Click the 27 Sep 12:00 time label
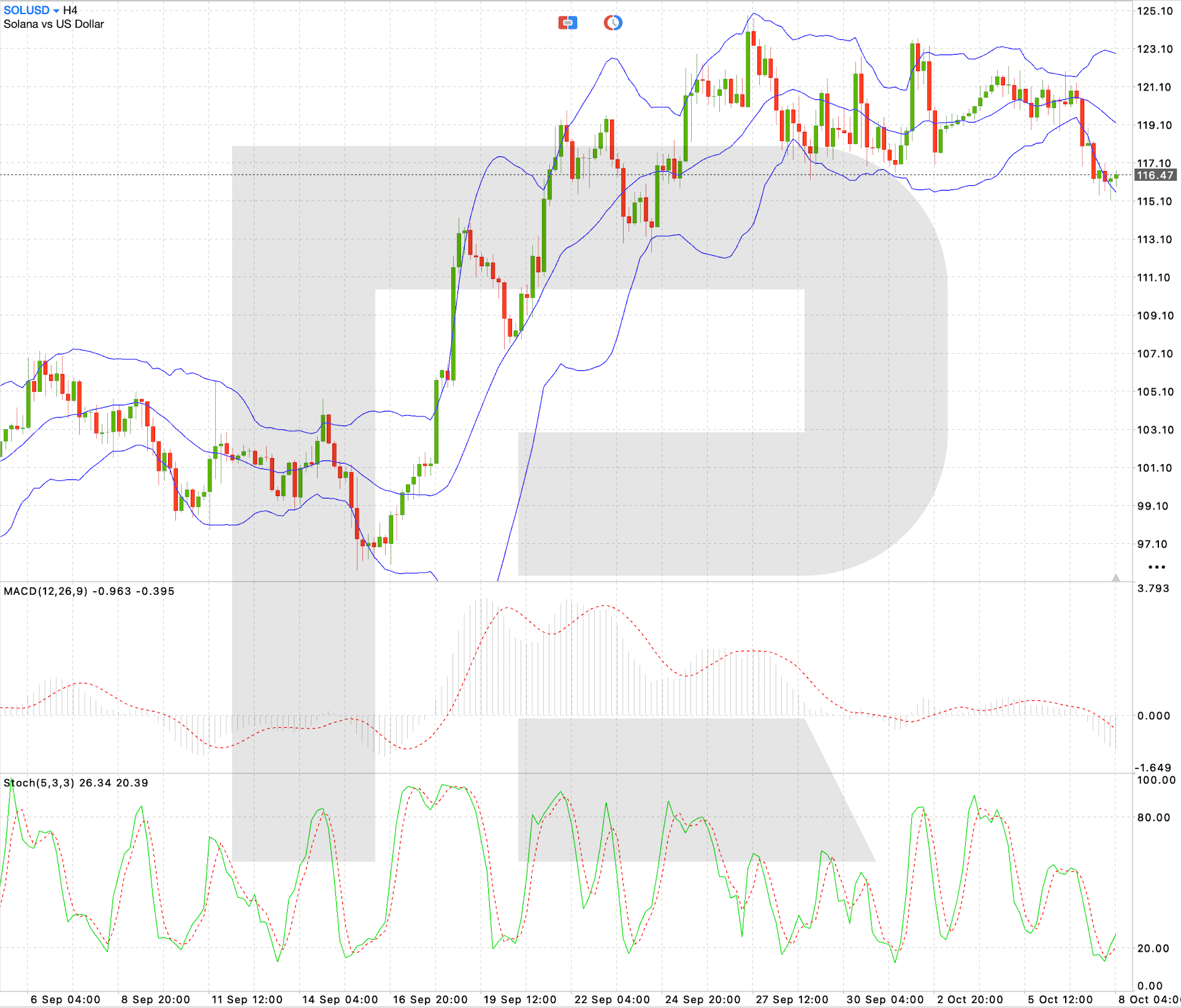The height and width of the screenshot is (1008, 1181). click(x=792, y=999)
